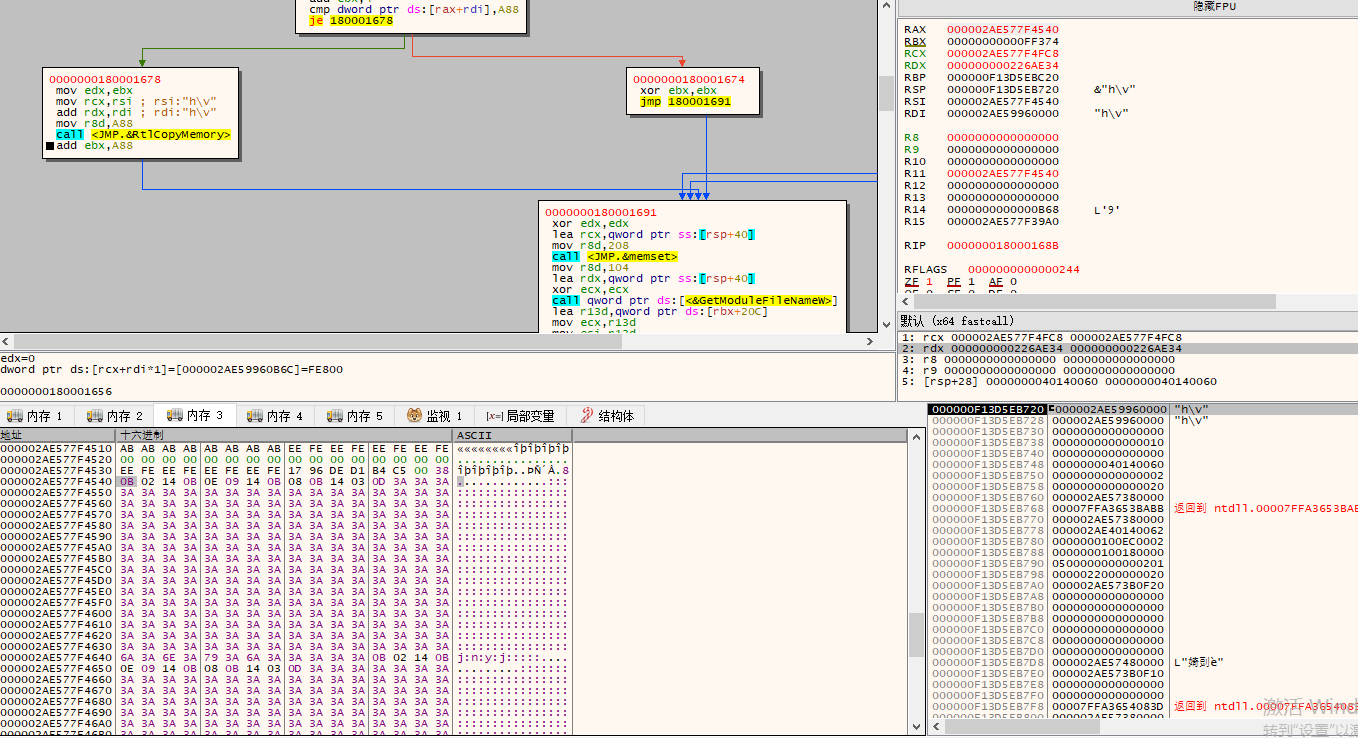Switch to the 内存 2 dump tab
Screen dimensions: 1358x738
coord(115,415)
